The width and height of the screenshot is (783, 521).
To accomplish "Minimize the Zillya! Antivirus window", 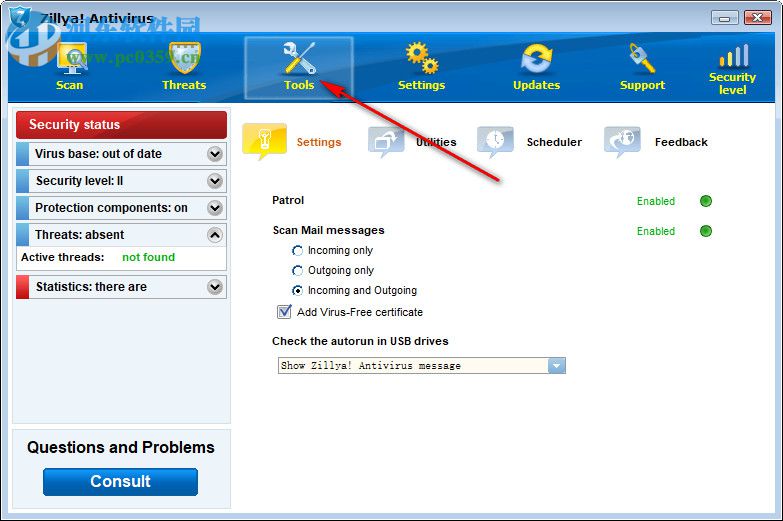I will click(x=725, y=18).
